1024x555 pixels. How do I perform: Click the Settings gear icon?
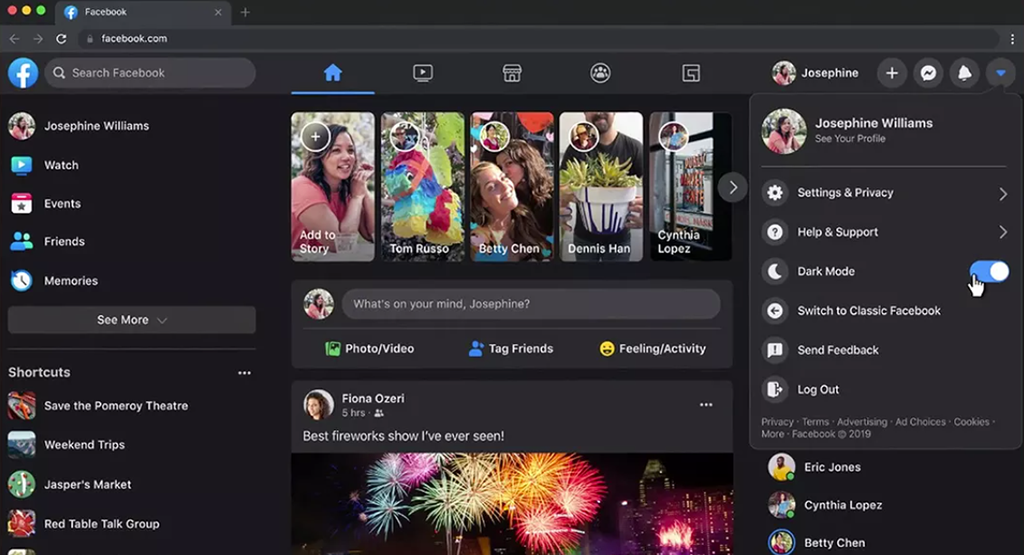click(x=775, y=193)
